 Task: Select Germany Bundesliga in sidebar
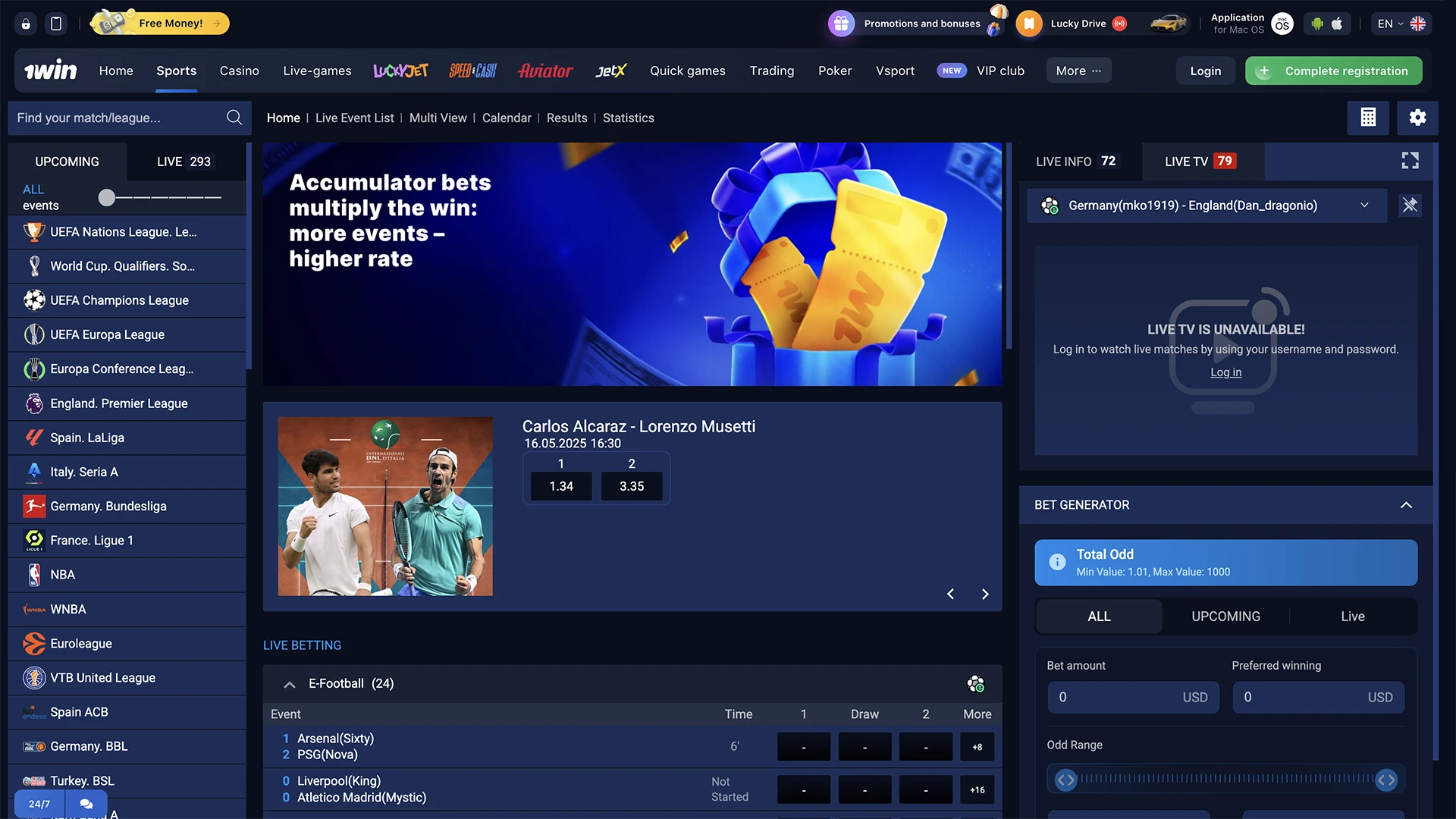coord(127,506)
